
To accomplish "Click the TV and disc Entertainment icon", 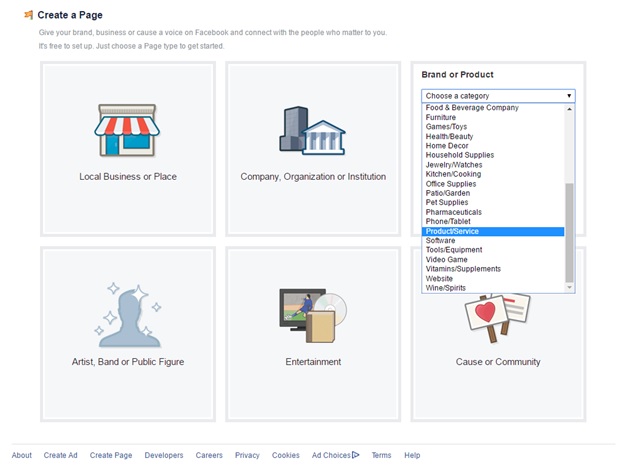I will 313,315.
